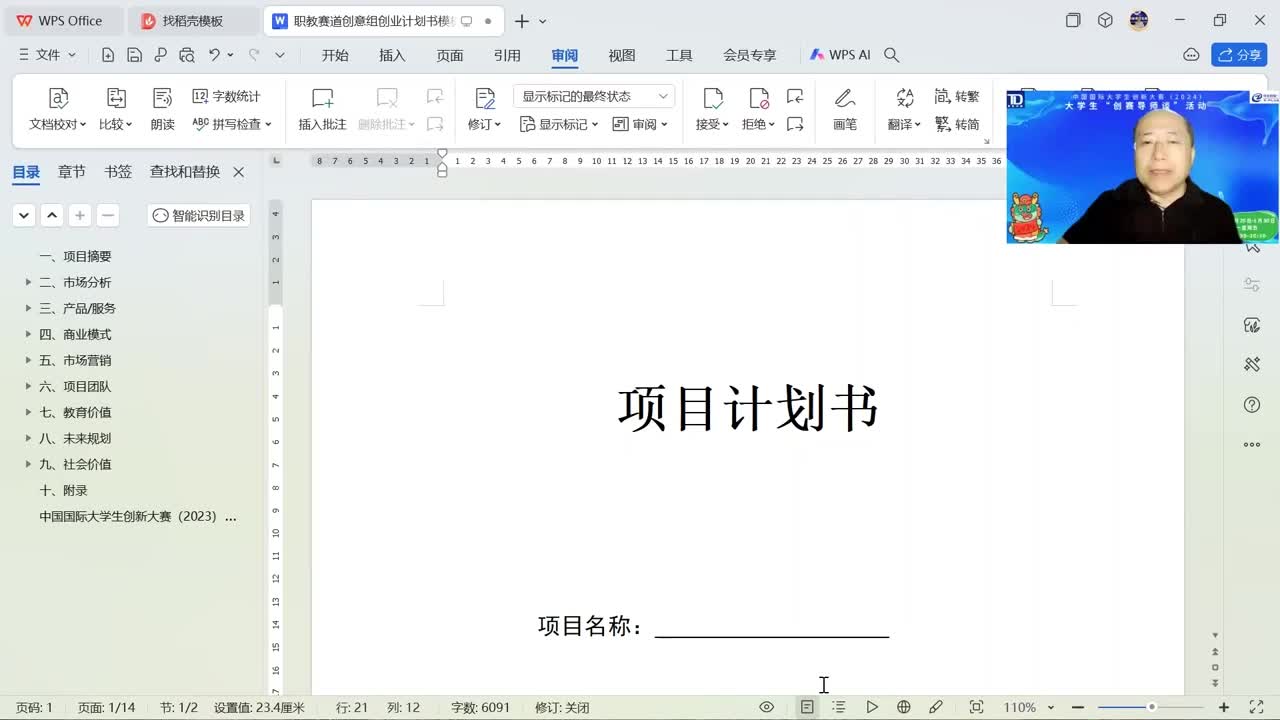The width and height of the screenshot is (1280, 720).
Task: Switch to the 引用 ribbon tab
Action: click(507, 55)
